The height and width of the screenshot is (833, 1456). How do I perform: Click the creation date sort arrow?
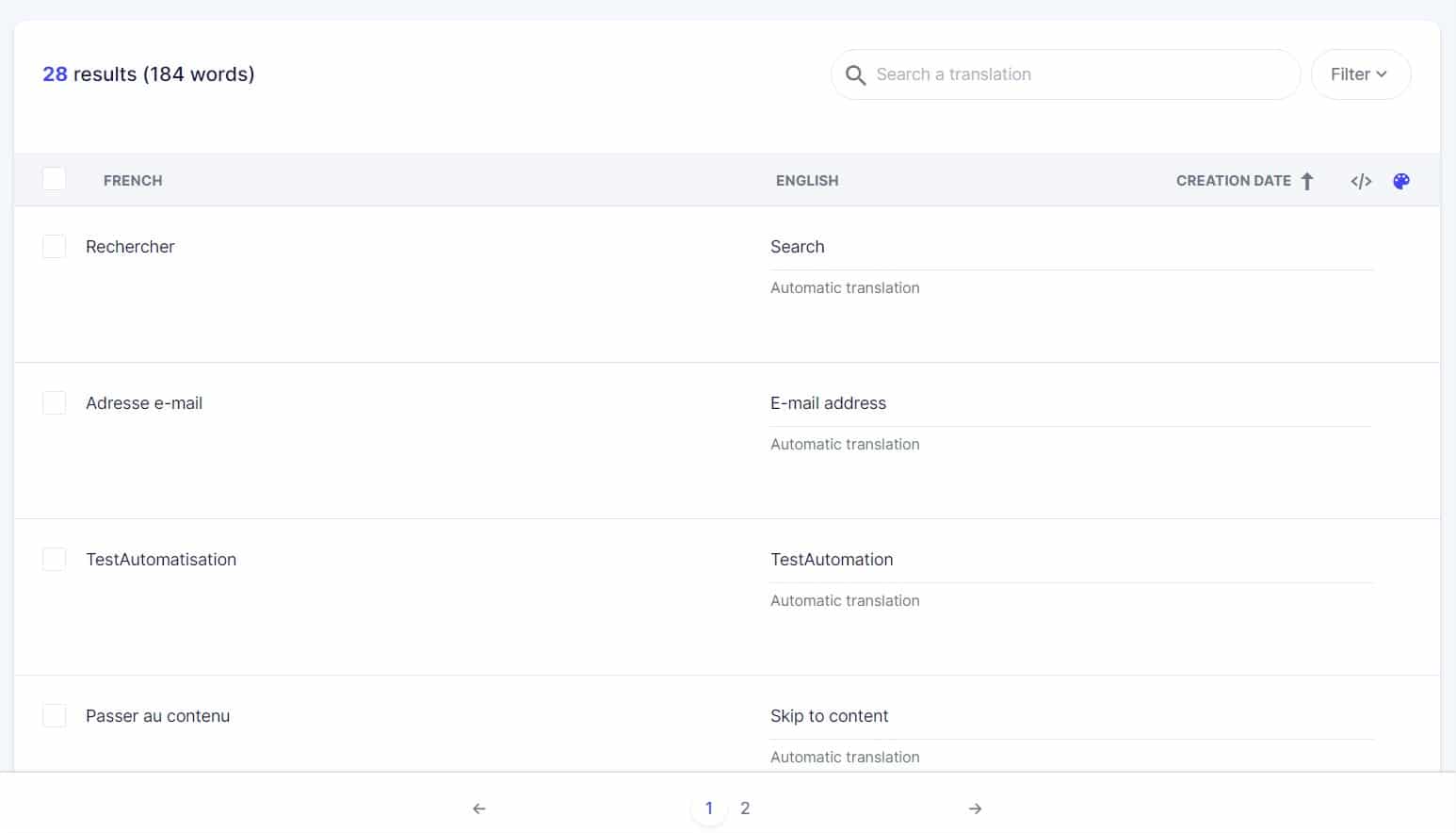(x=1307, y=181)
